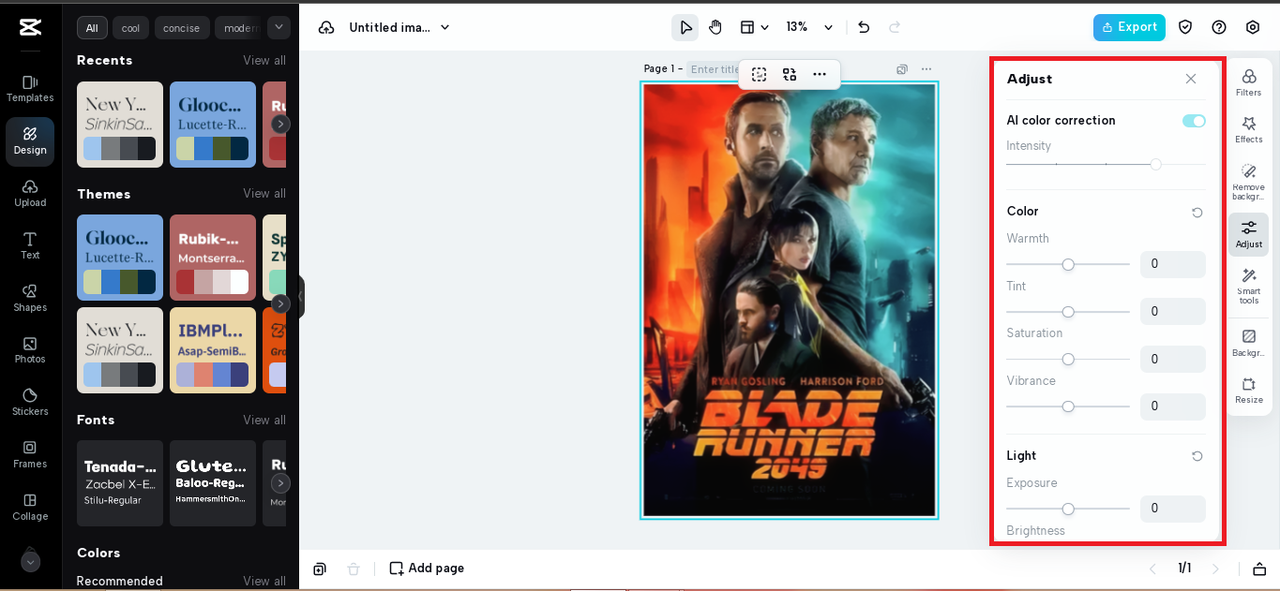Select the All filter tag
The width and height of the screenshot is (1280, 591).
[x=92, y=28]
